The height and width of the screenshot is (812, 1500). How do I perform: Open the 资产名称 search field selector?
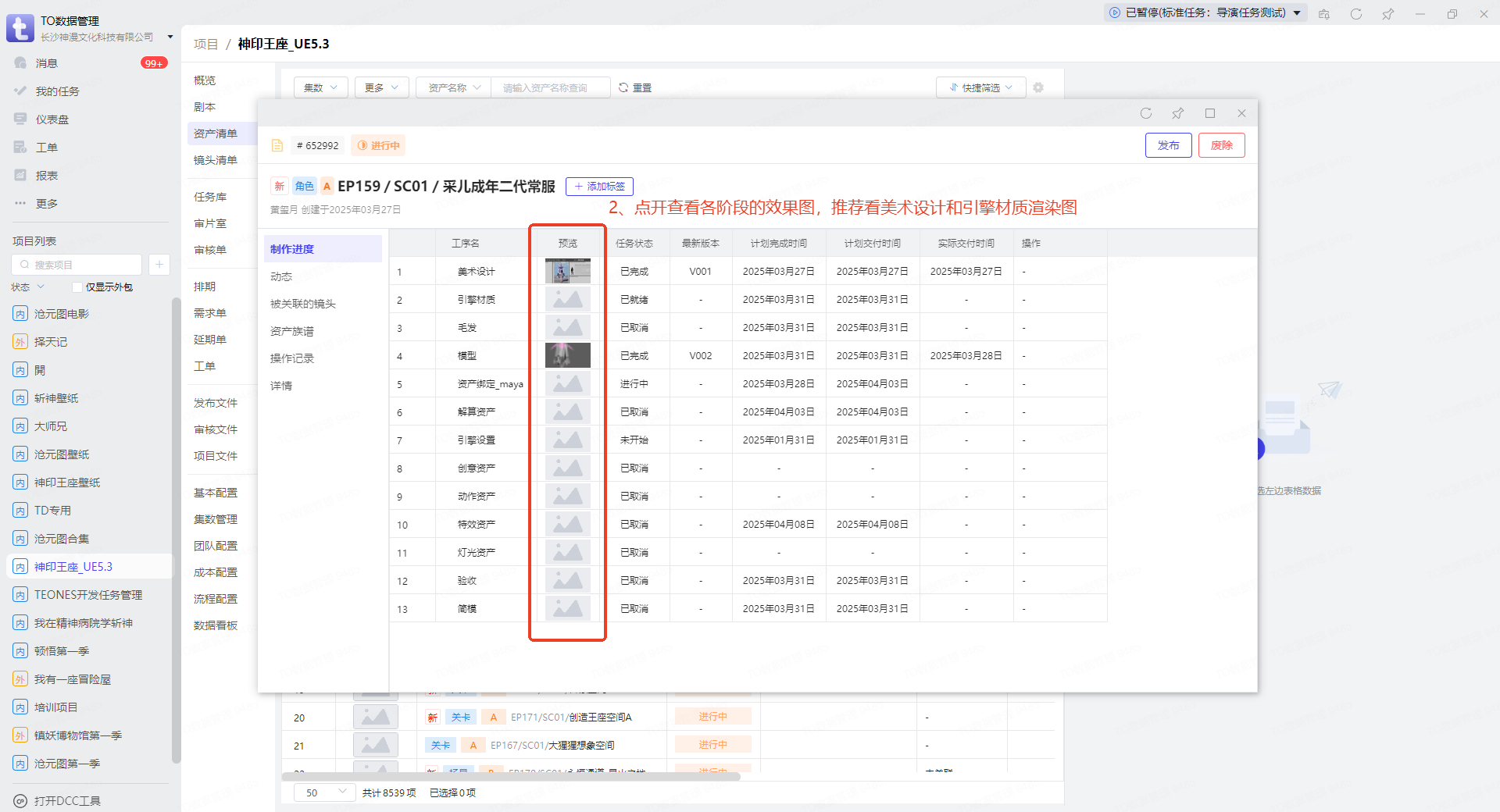[454, 87]
